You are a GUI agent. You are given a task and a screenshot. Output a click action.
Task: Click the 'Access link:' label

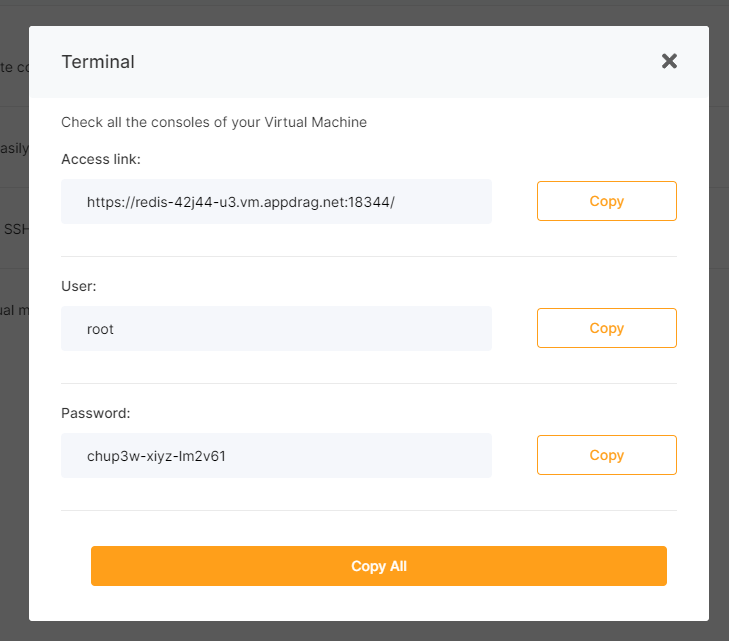click(101, 159)
